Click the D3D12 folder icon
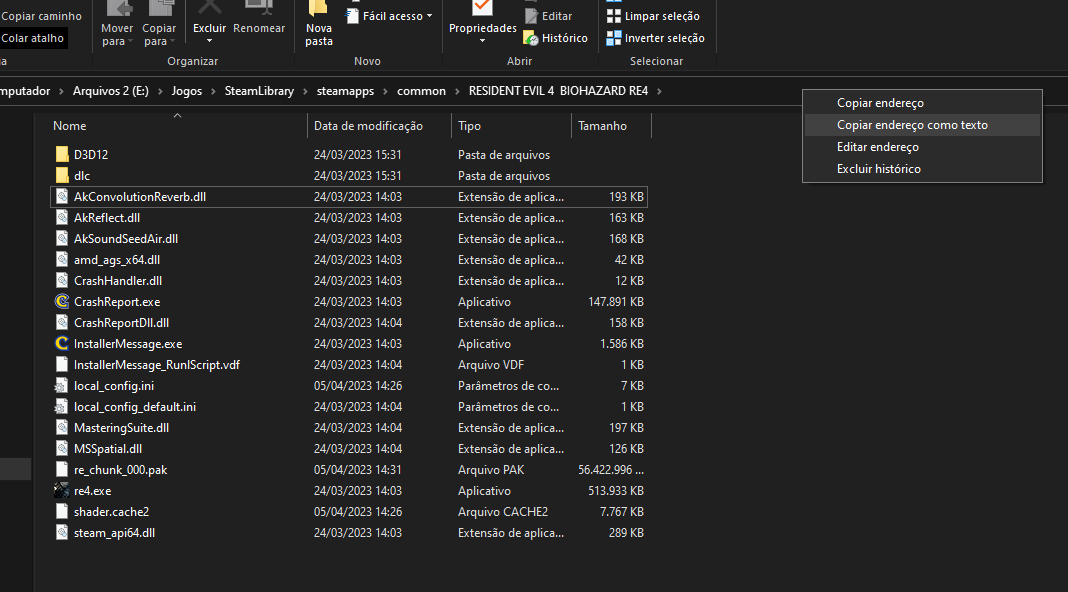The height and width of the screenshot is (592, 1068). (62, 154)
